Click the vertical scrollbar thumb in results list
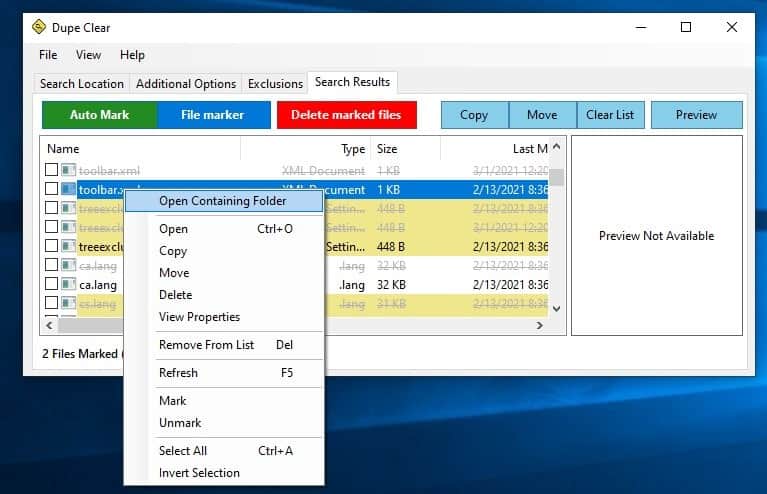This screenshot has width=767, height=494. tap(556, 177)
